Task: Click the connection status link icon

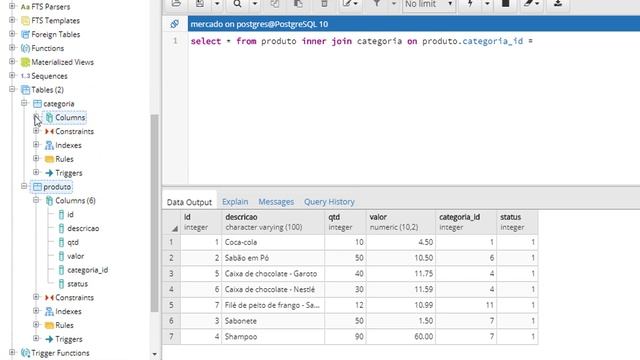Action: tap(175, 24)
